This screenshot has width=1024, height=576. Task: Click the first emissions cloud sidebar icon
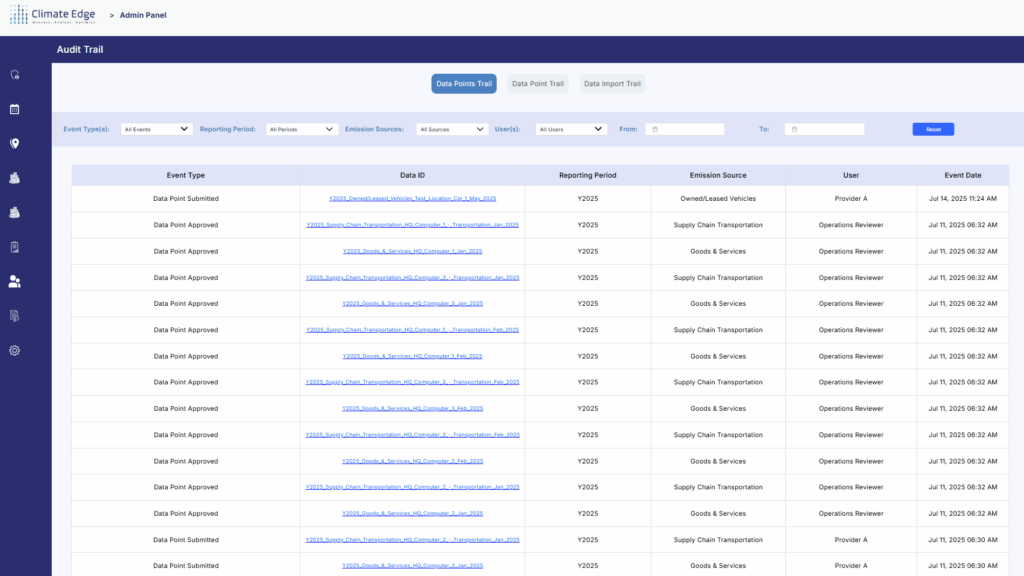point(14,178)
